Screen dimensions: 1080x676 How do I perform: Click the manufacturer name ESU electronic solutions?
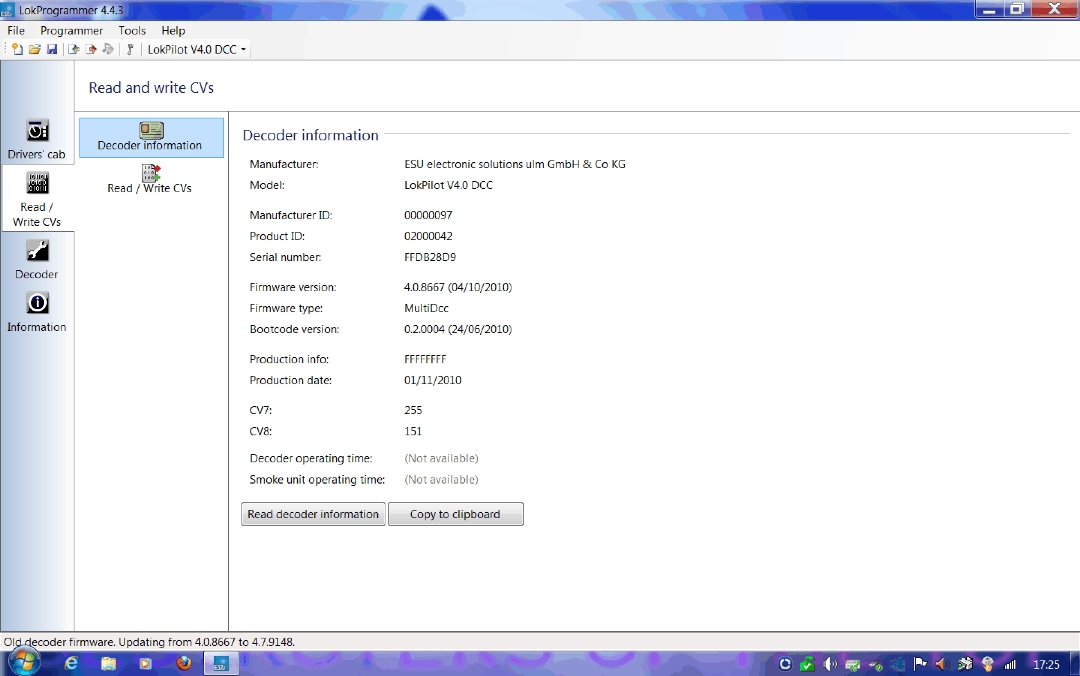(515, 164)
